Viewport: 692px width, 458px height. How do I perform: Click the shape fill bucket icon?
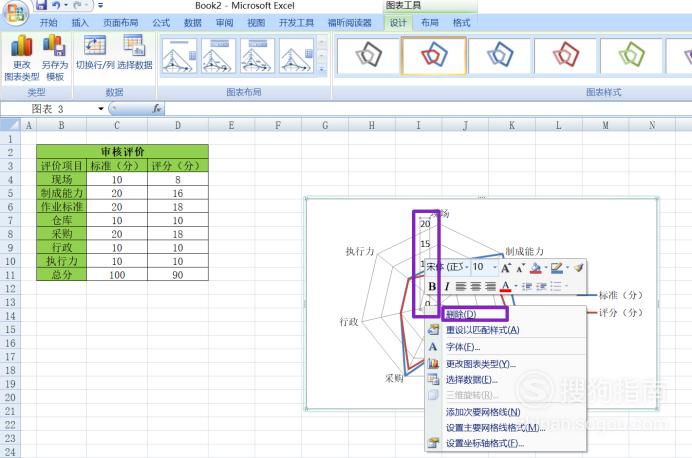[x=536, y=268]
